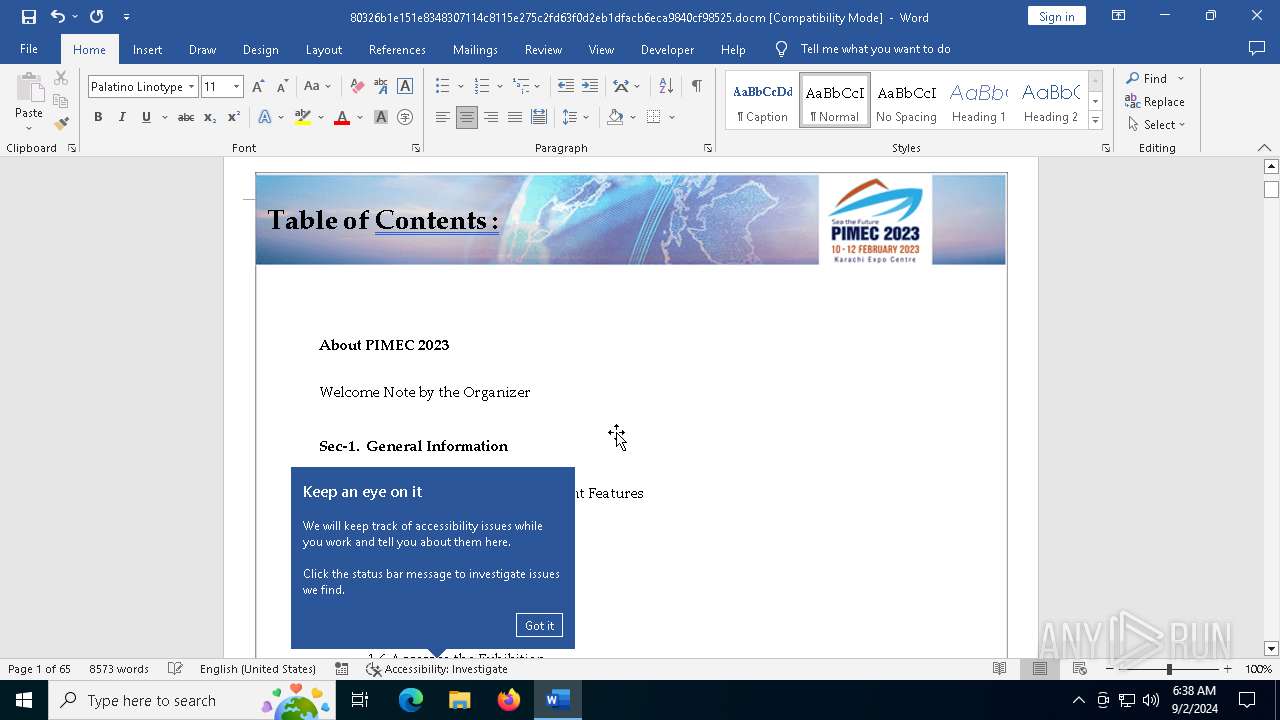Open the Font dialog launcher
Image resolution: width=1280 pixels, height=720 pixels.
pos(416,148)
